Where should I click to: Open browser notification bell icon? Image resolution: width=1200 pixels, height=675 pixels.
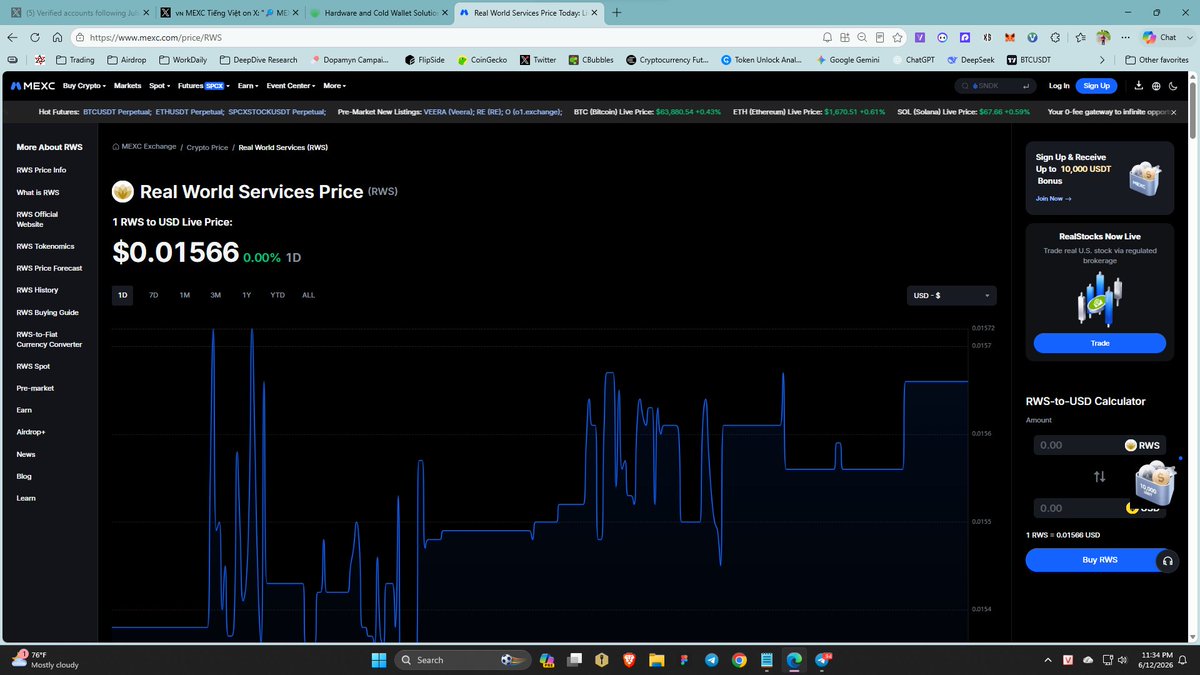point(827,37)
